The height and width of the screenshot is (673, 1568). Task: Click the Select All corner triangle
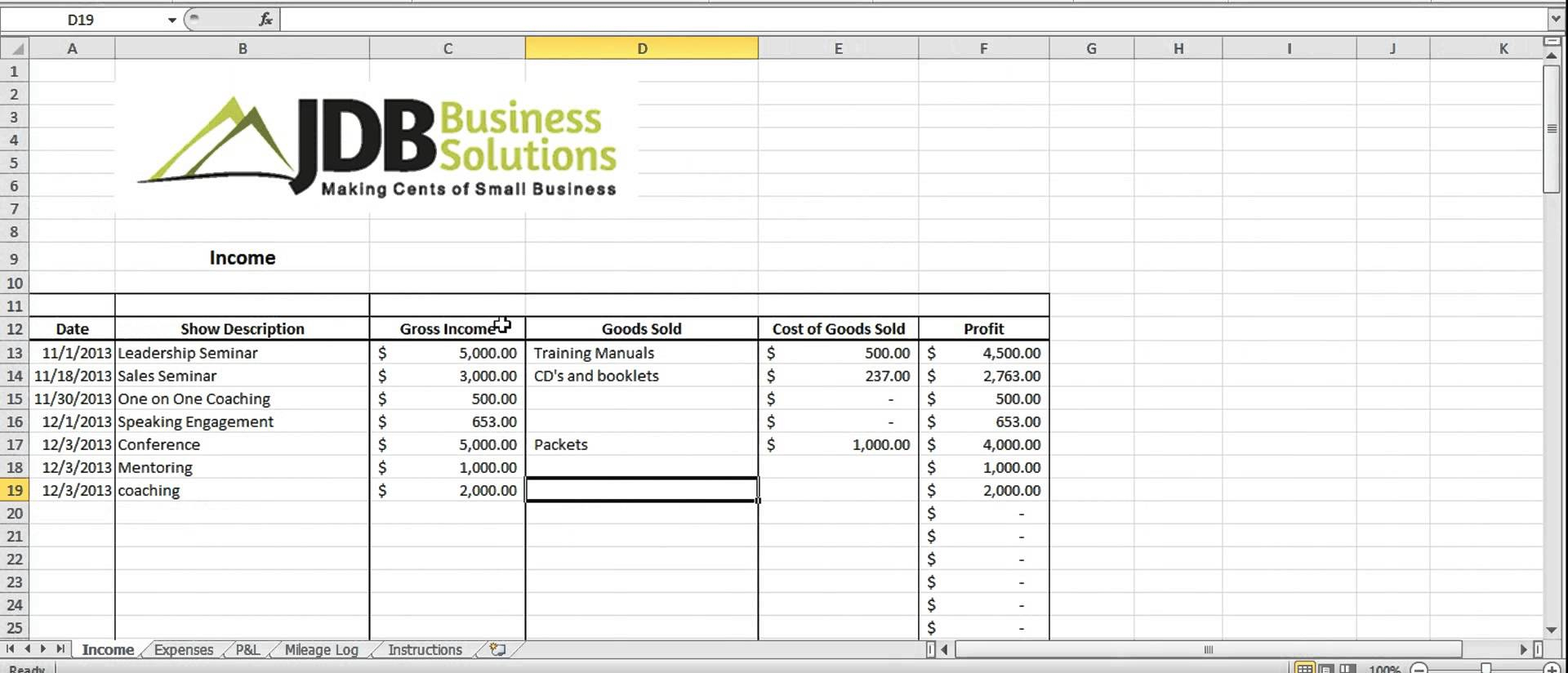coord(15,48)
